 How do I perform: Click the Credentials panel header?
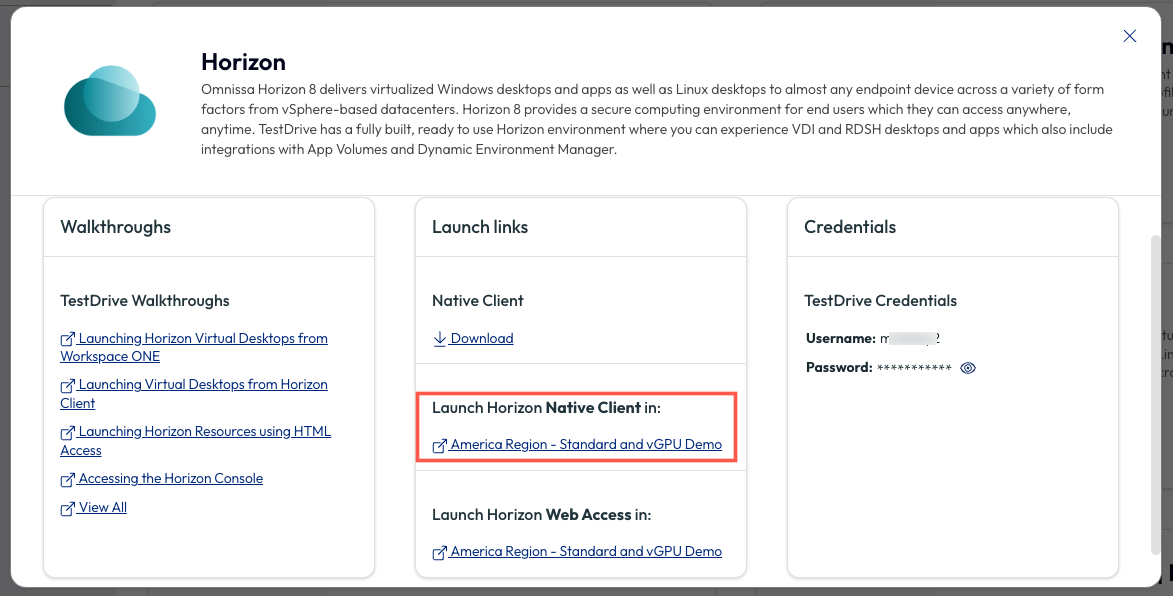(x=849, y=227)
